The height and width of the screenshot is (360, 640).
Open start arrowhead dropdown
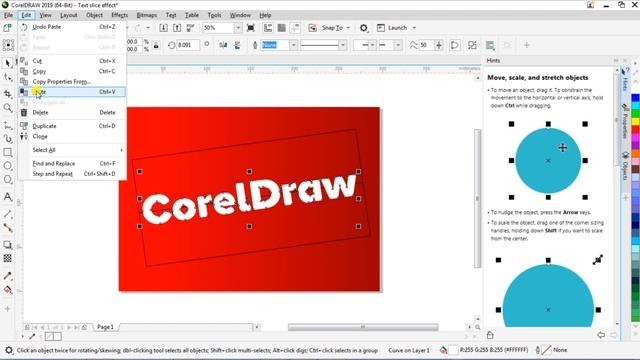[x=372, y=45]
